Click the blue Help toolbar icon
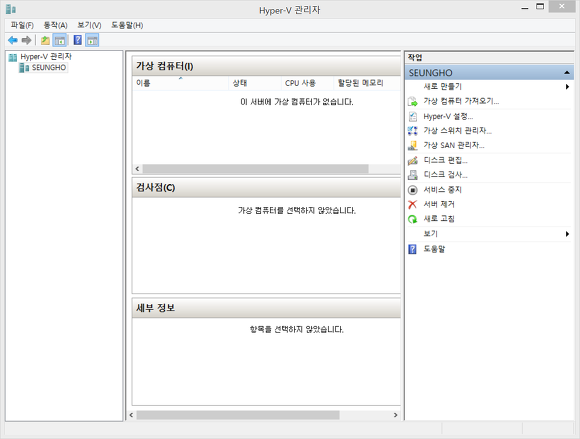Viewport: 580px width, 439px height. click(x=78, y=40)
